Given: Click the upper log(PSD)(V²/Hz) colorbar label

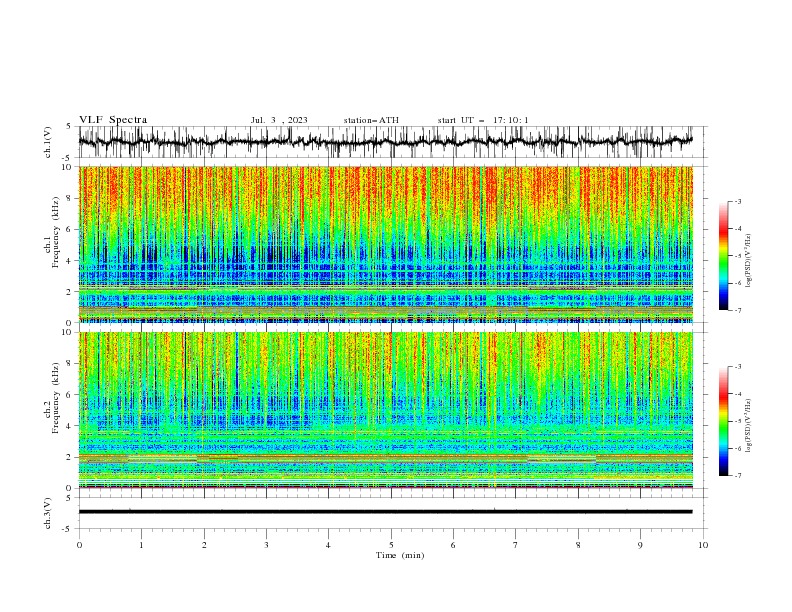Looking at the screenshot, I should 748,261.
